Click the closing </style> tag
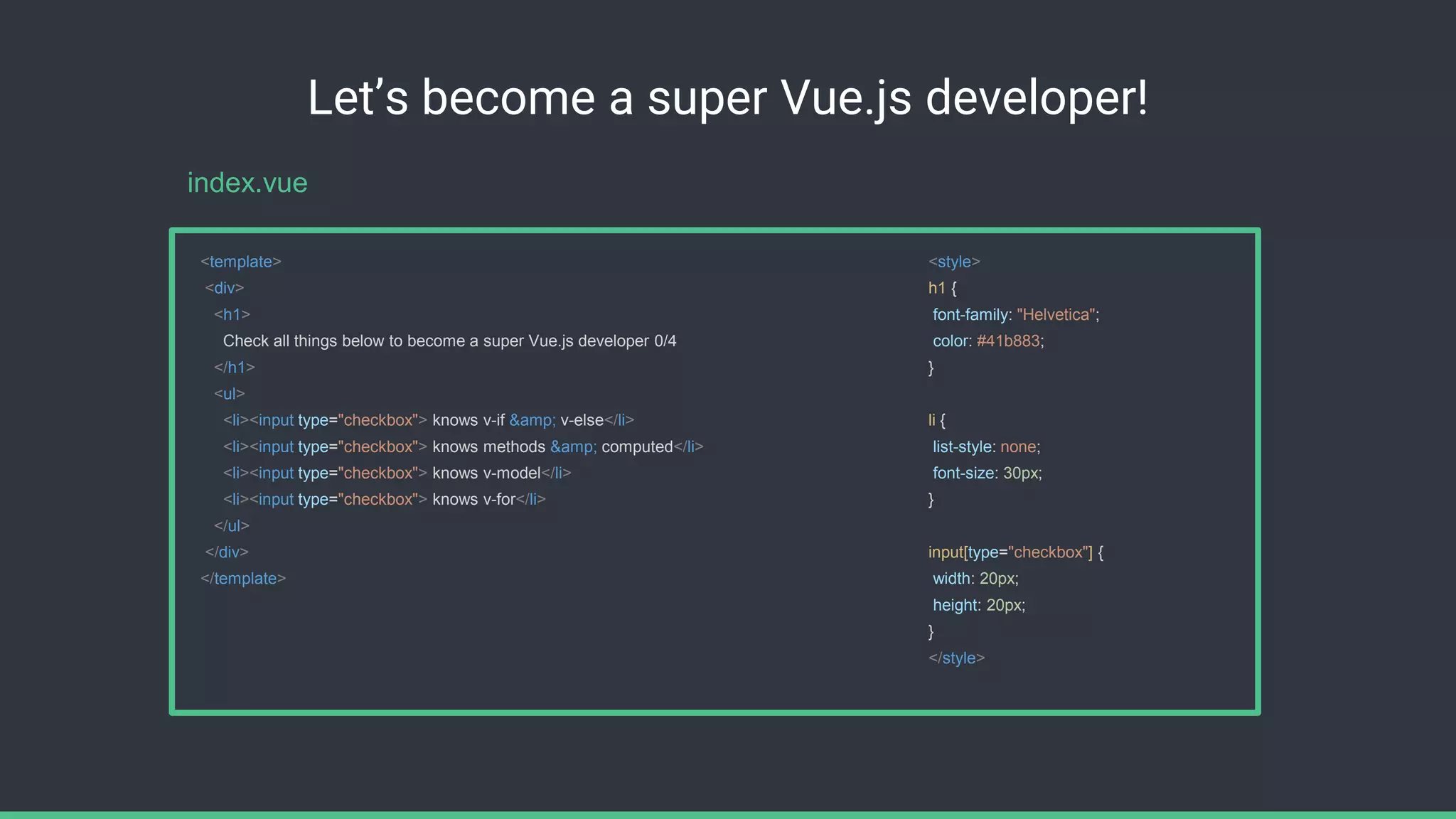1456x819 pixels. coord(957,658)
